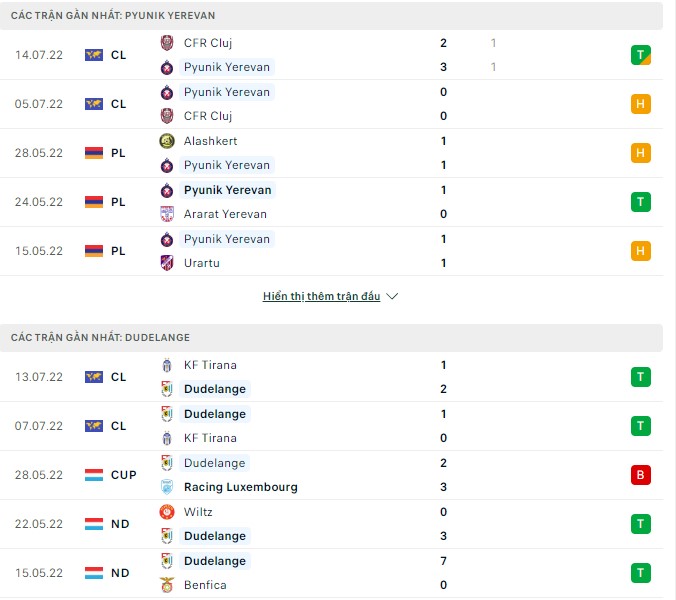Click the Urartu team logo
The image size is (676, 600).
point(167,263)
